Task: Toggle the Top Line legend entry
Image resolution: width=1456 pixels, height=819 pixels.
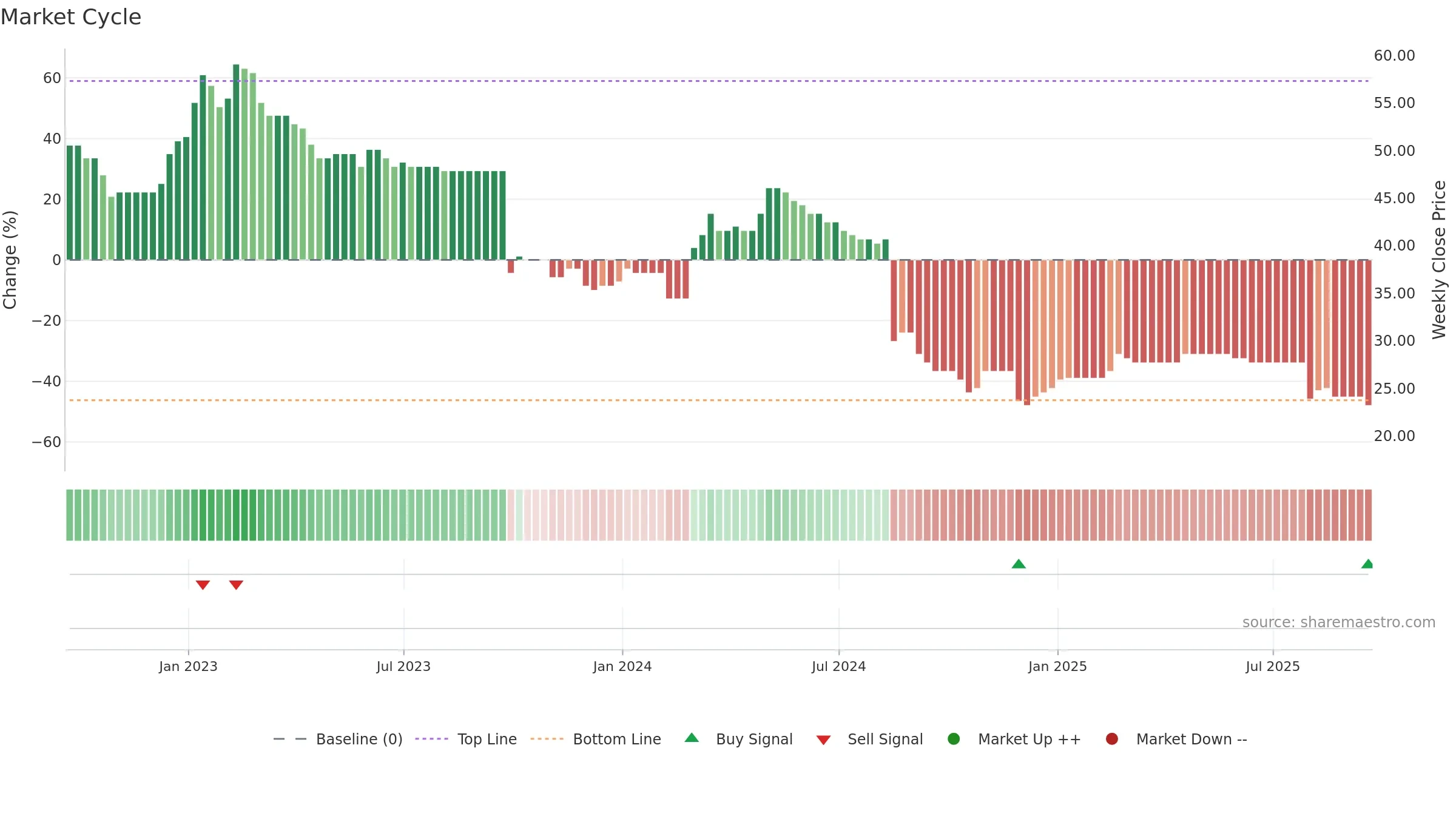Action: click(466, 739)
